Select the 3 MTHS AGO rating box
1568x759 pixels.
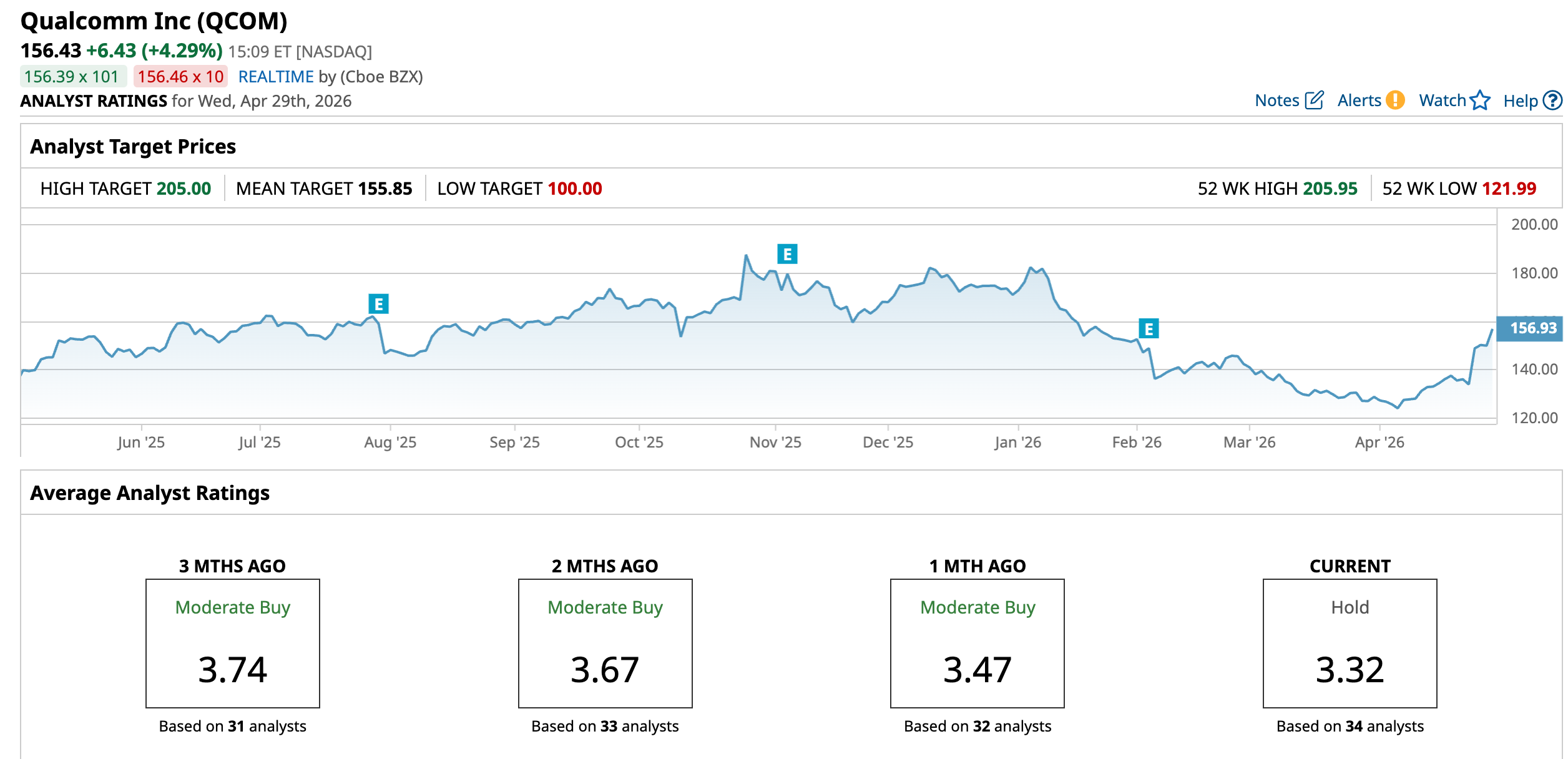pos(232,643)
